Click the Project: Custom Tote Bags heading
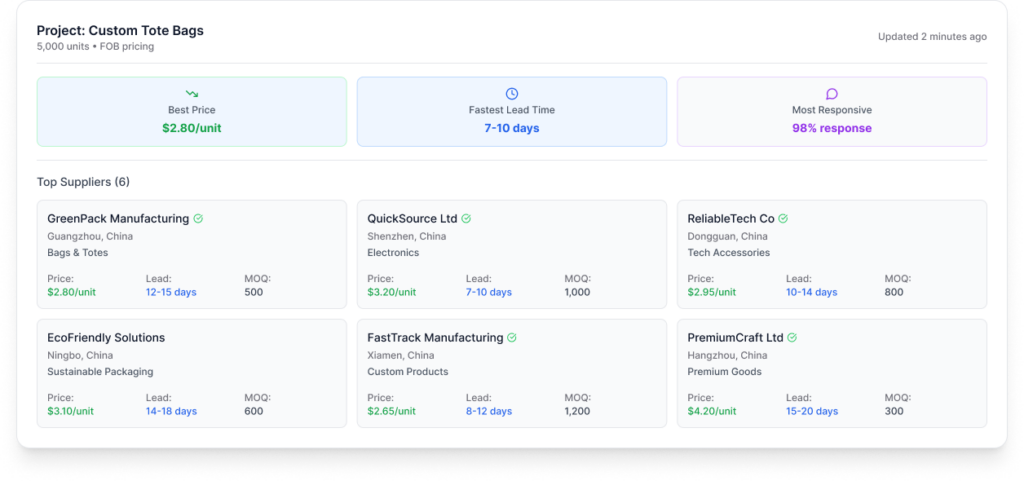 (120, 31)
